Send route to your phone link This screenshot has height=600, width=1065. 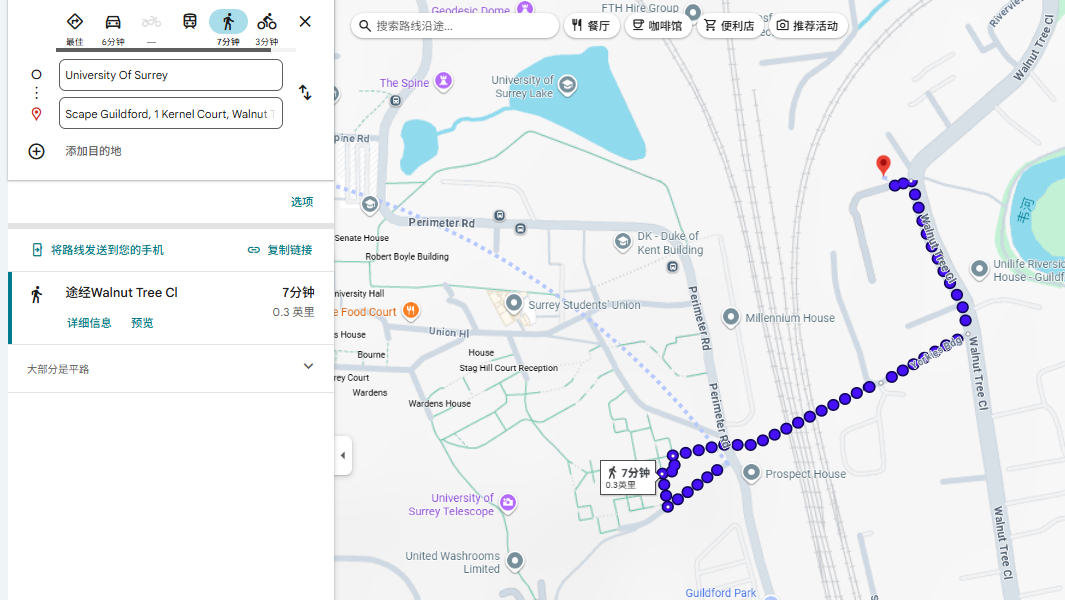pos(98,250)
